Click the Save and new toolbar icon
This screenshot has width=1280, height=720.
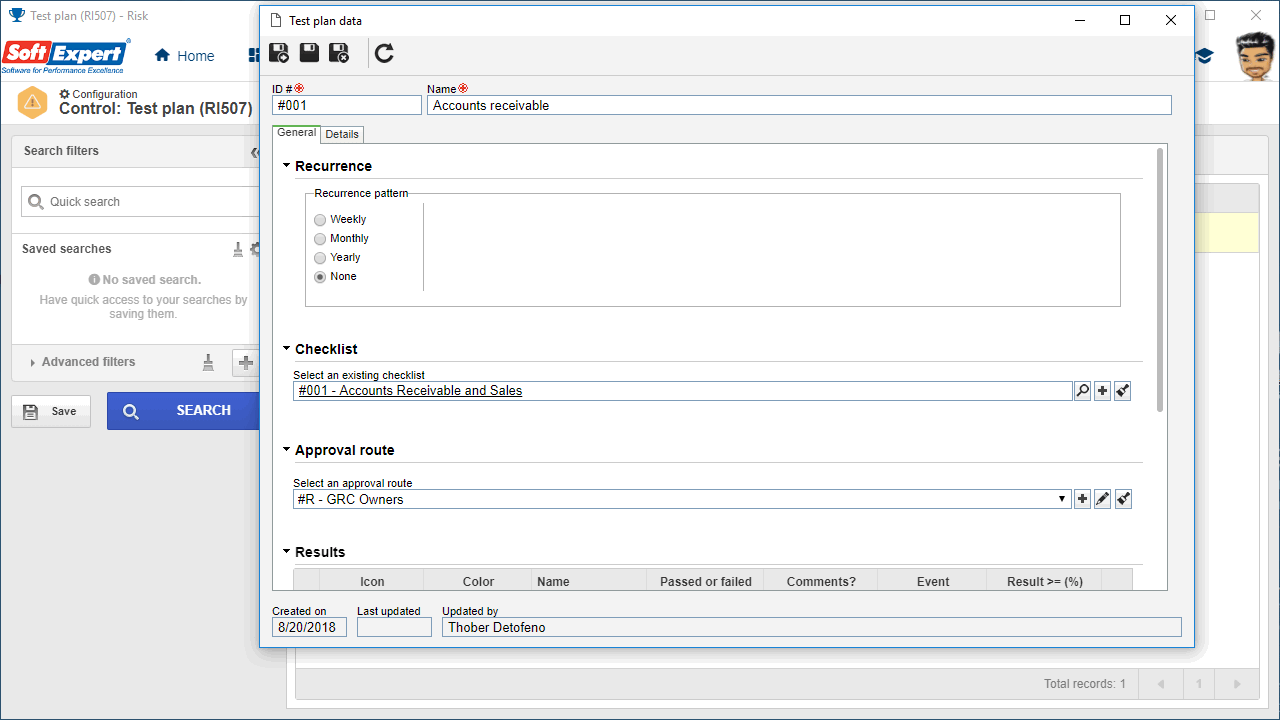point(280,53)
